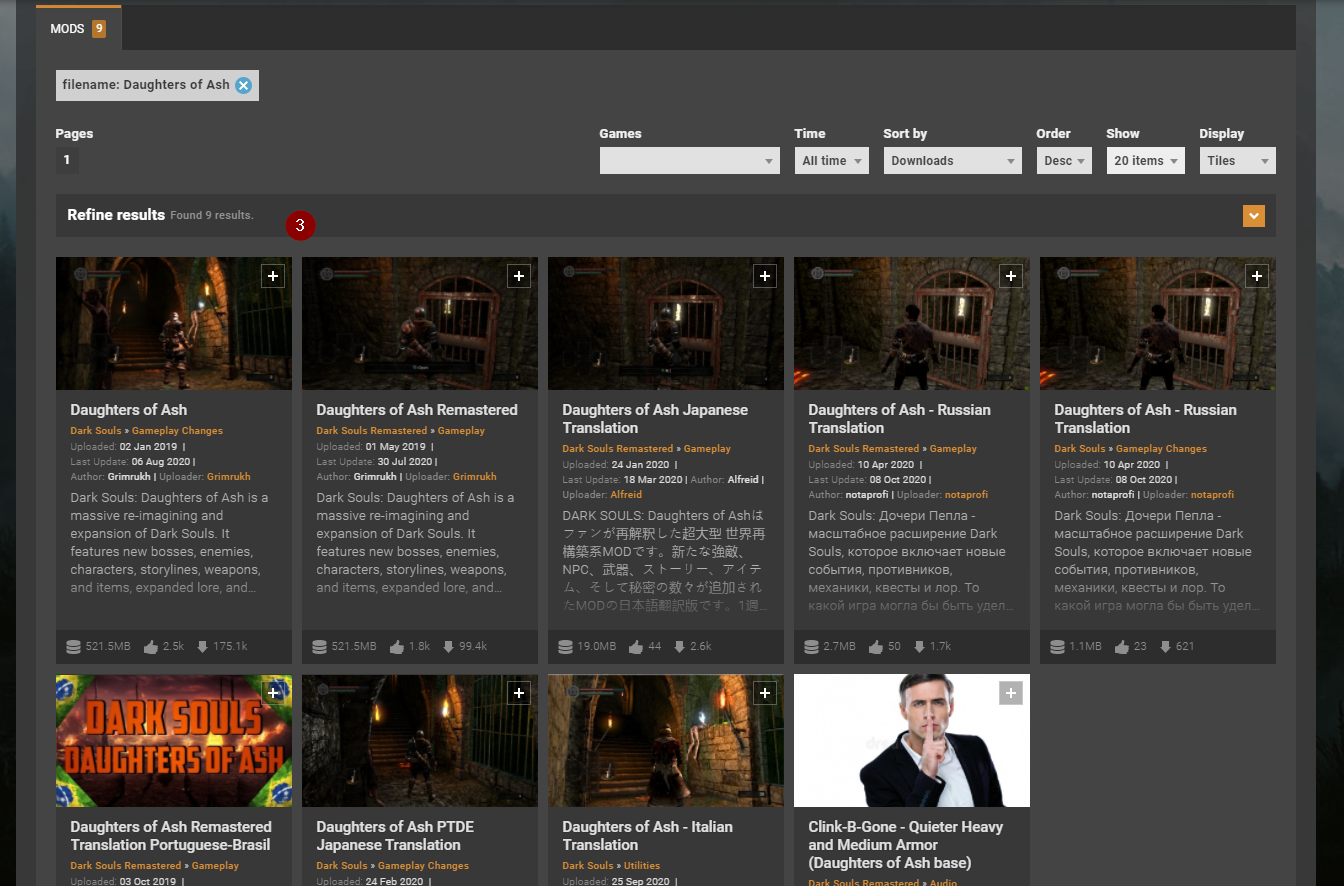The height and width of the screenshot is (886, 1344).
Task: Click endorsements thumbs-up showing 1.8k
Action: coord(397,647)
